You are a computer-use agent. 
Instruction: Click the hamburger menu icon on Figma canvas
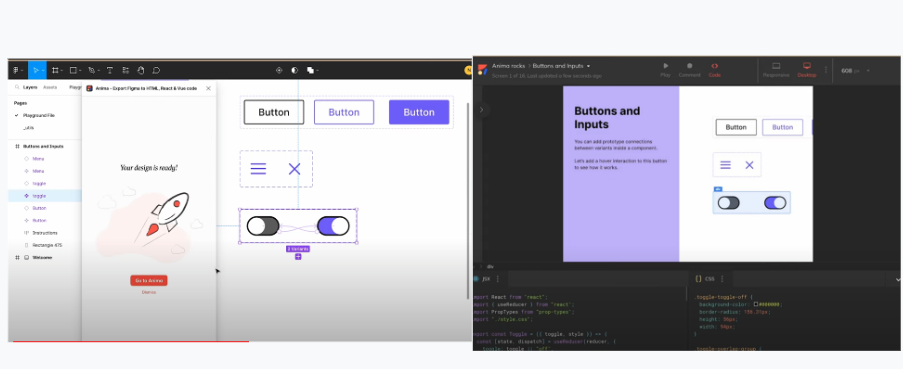coord(258,169)
